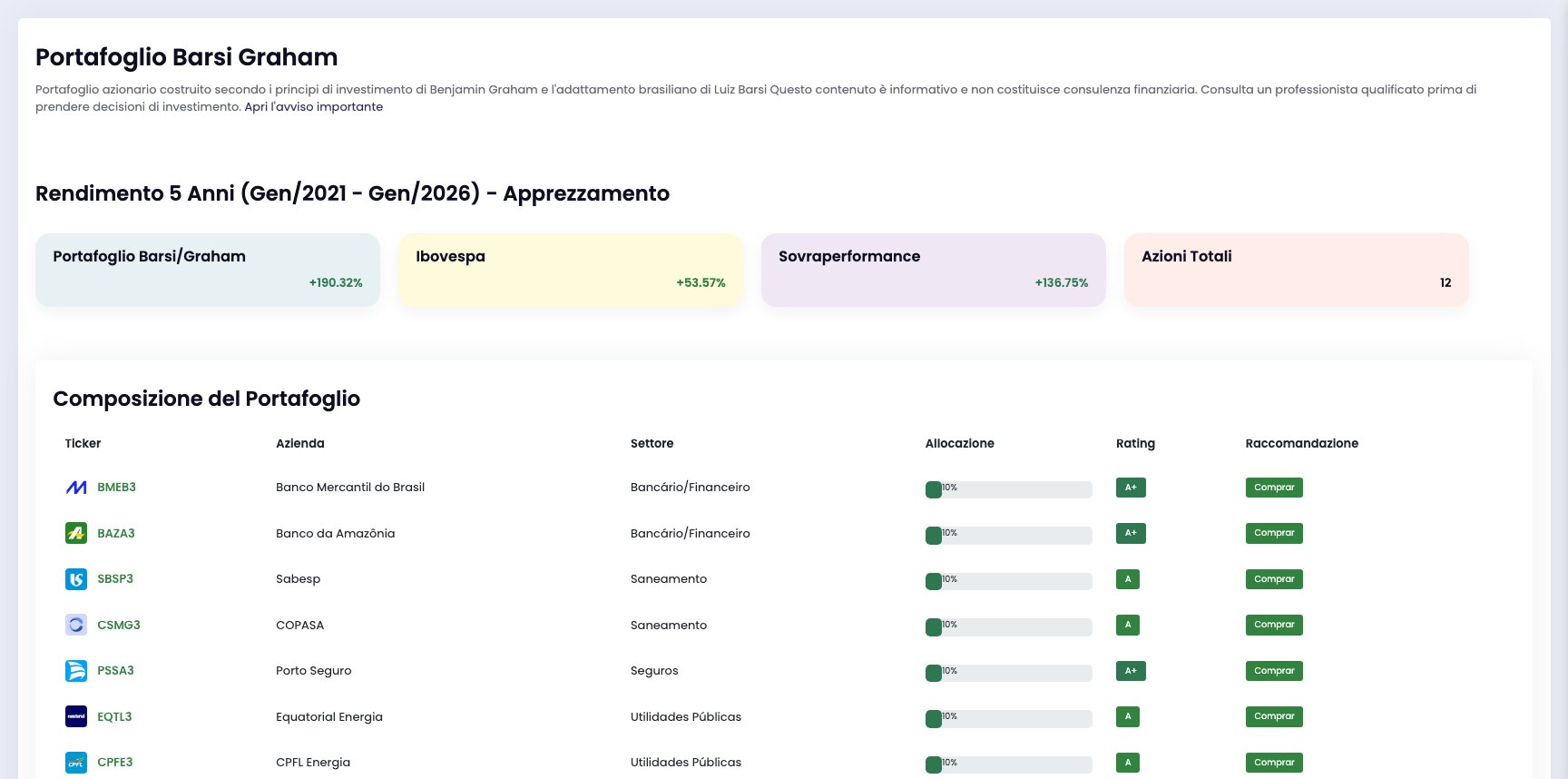This screenshot has width=1568, height=779.
Task: Select the Portafoglio Barsi/Graham return card
Action: coord(208,270)
